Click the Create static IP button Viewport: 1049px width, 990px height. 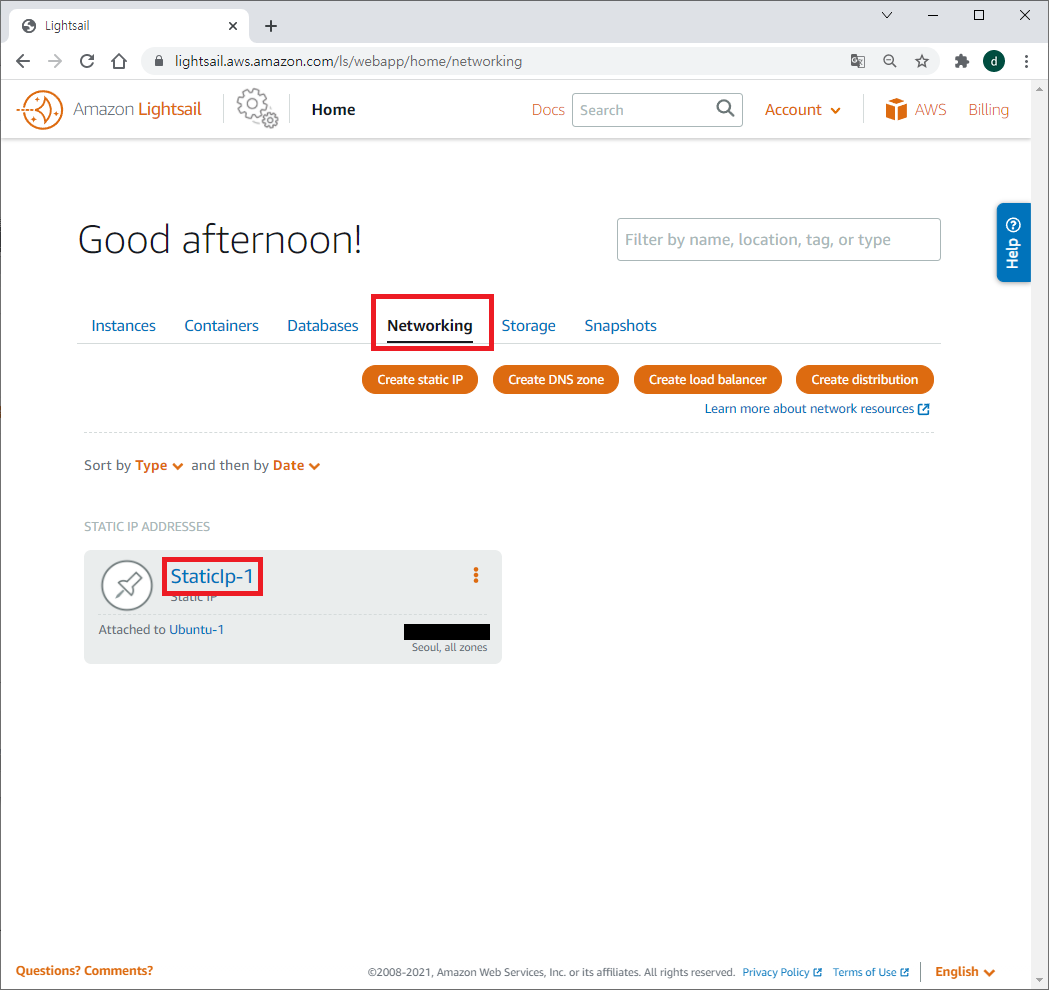(420, 379)
